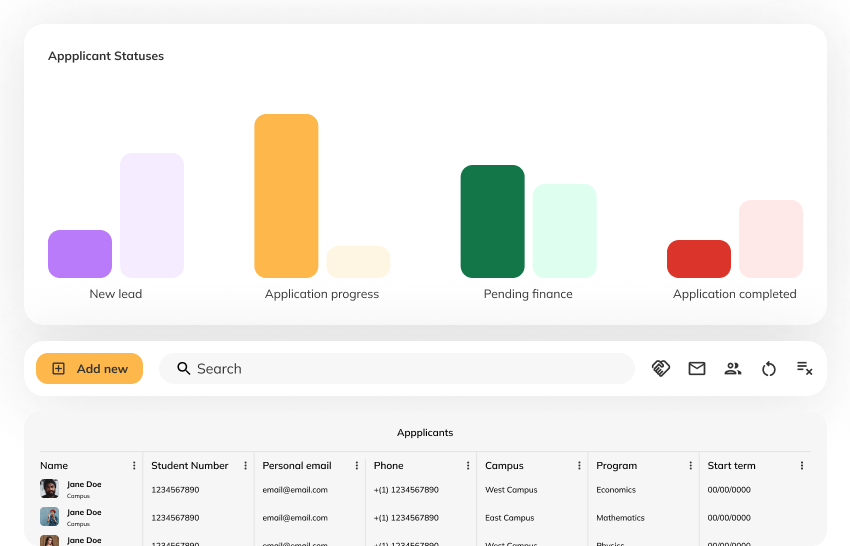Viewport: 850px width, 546px height.
Task: Click the pale cream Application progress bar
Action: point(358,262)
